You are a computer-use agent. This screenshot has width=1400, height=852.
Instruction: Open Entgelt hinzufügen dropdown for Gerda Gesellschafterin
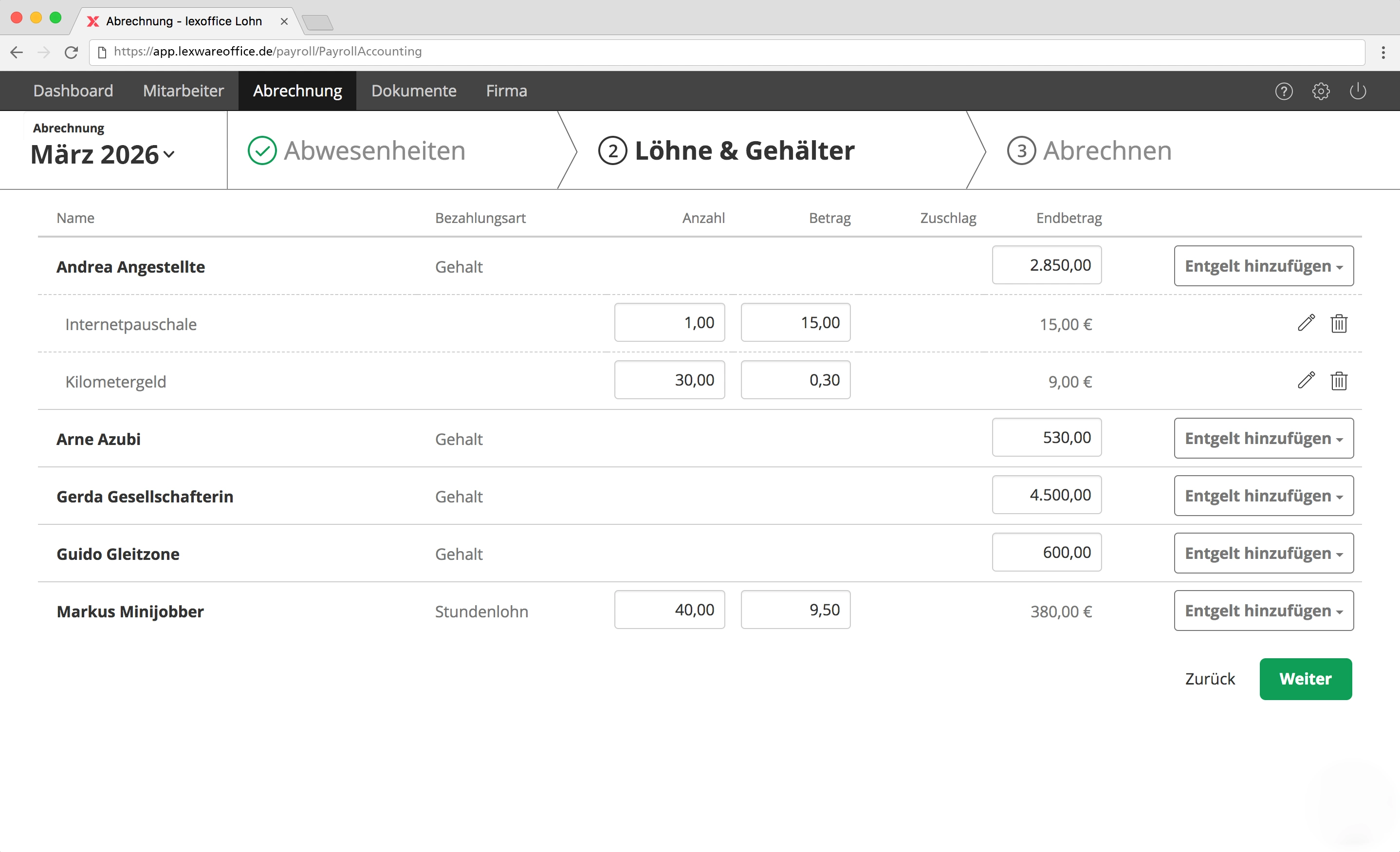1263,496
